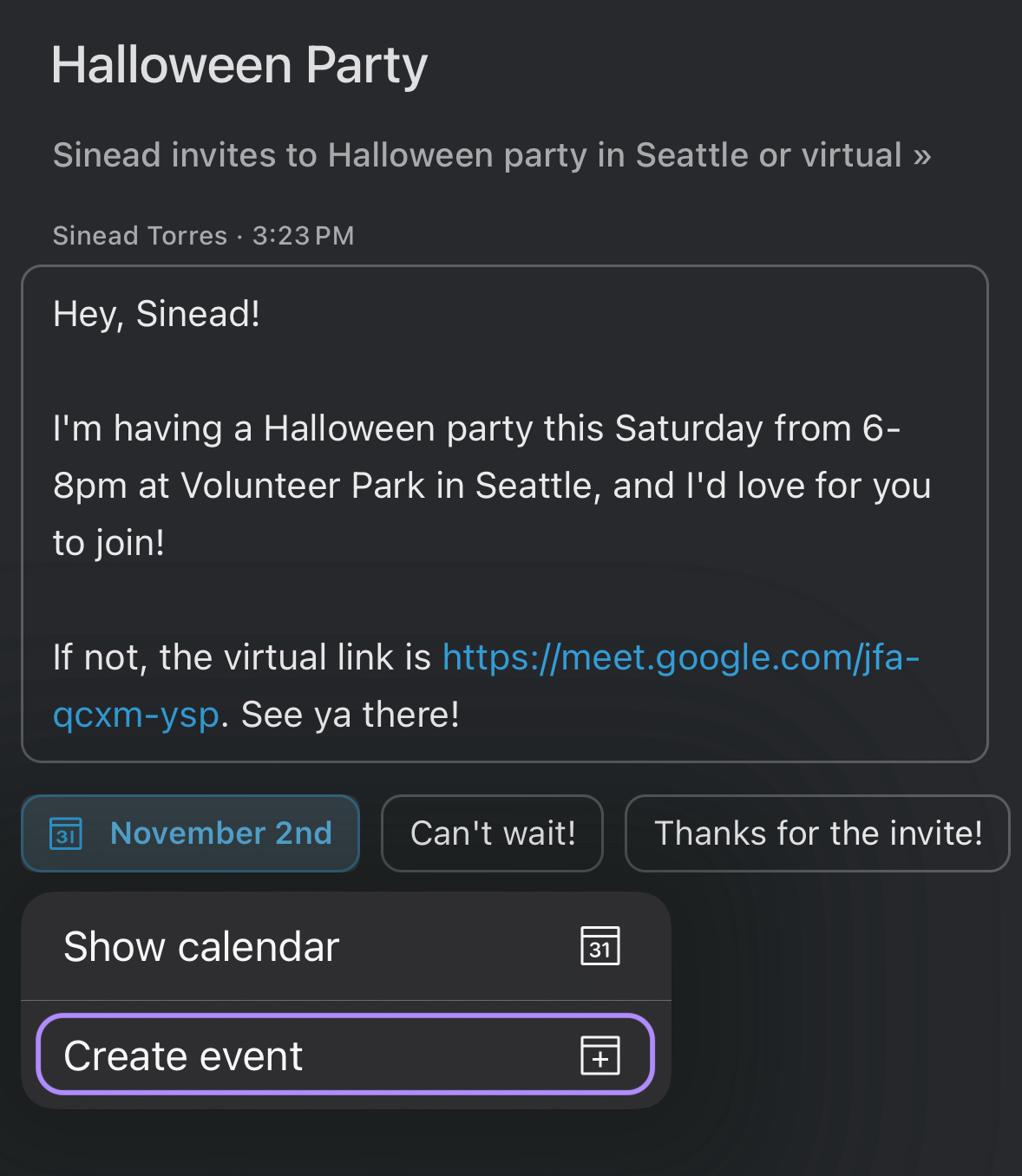
Task: Choose Create event in the popup menu
Action: (184, 1055)
